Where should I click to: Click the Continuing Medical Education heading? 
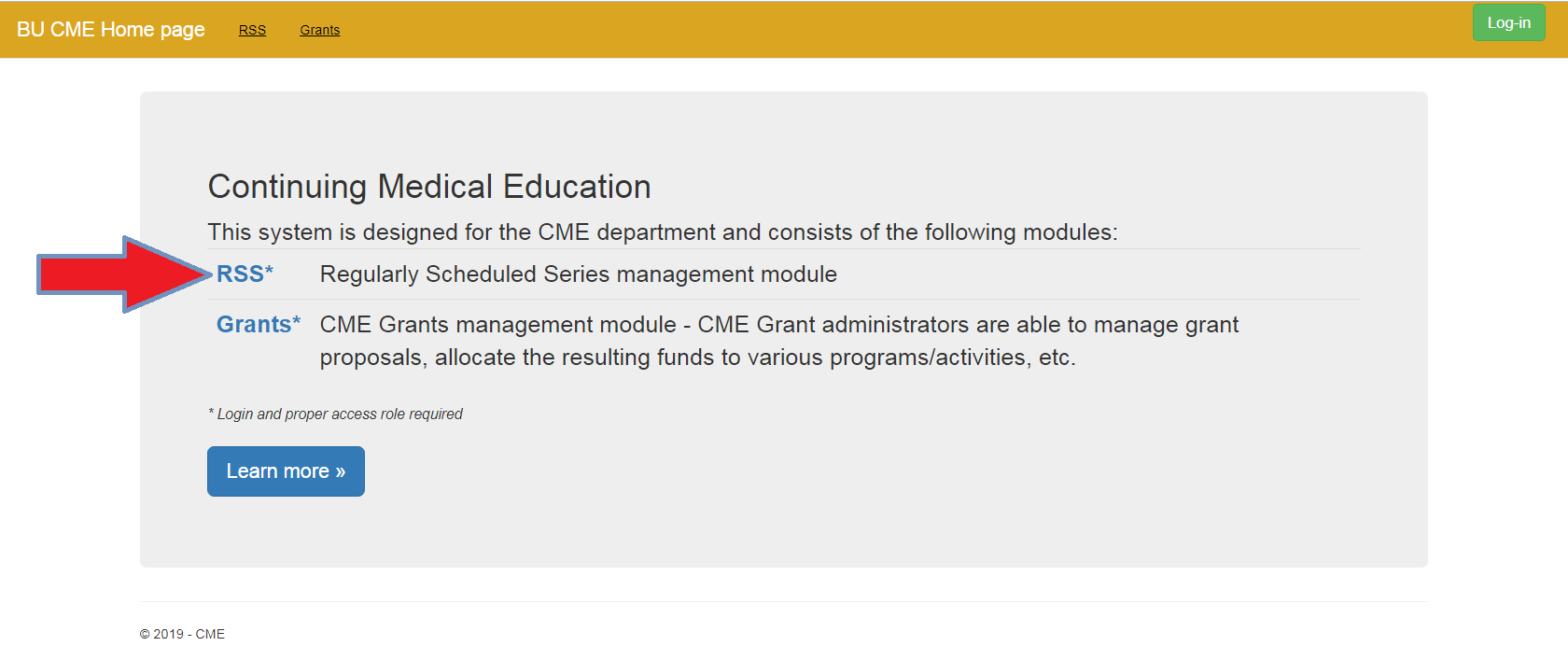(x=429, y=187)
